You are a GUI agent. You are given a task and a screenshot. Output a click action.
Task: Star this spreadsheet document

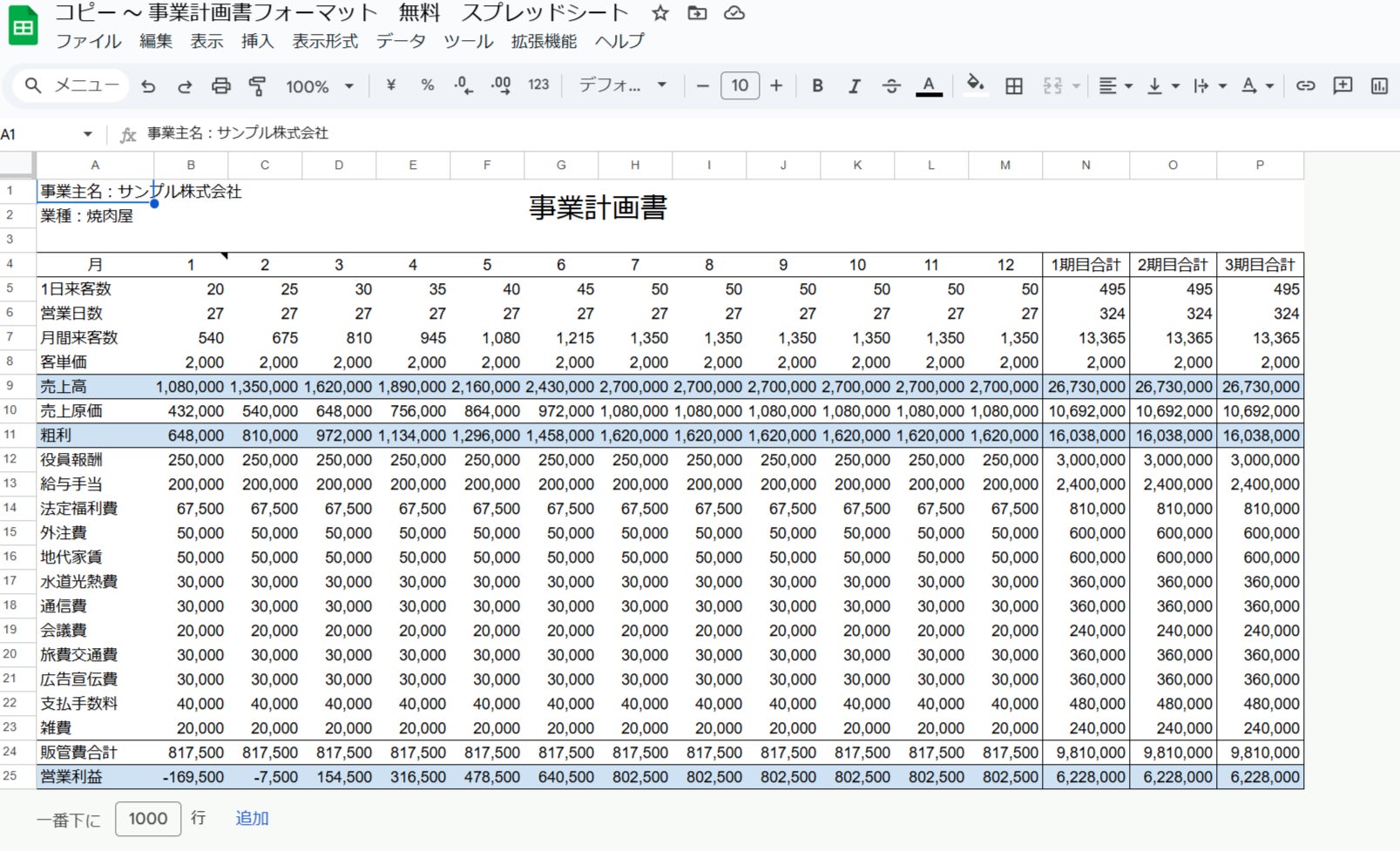pyautogui.click(x=660, y=13)
